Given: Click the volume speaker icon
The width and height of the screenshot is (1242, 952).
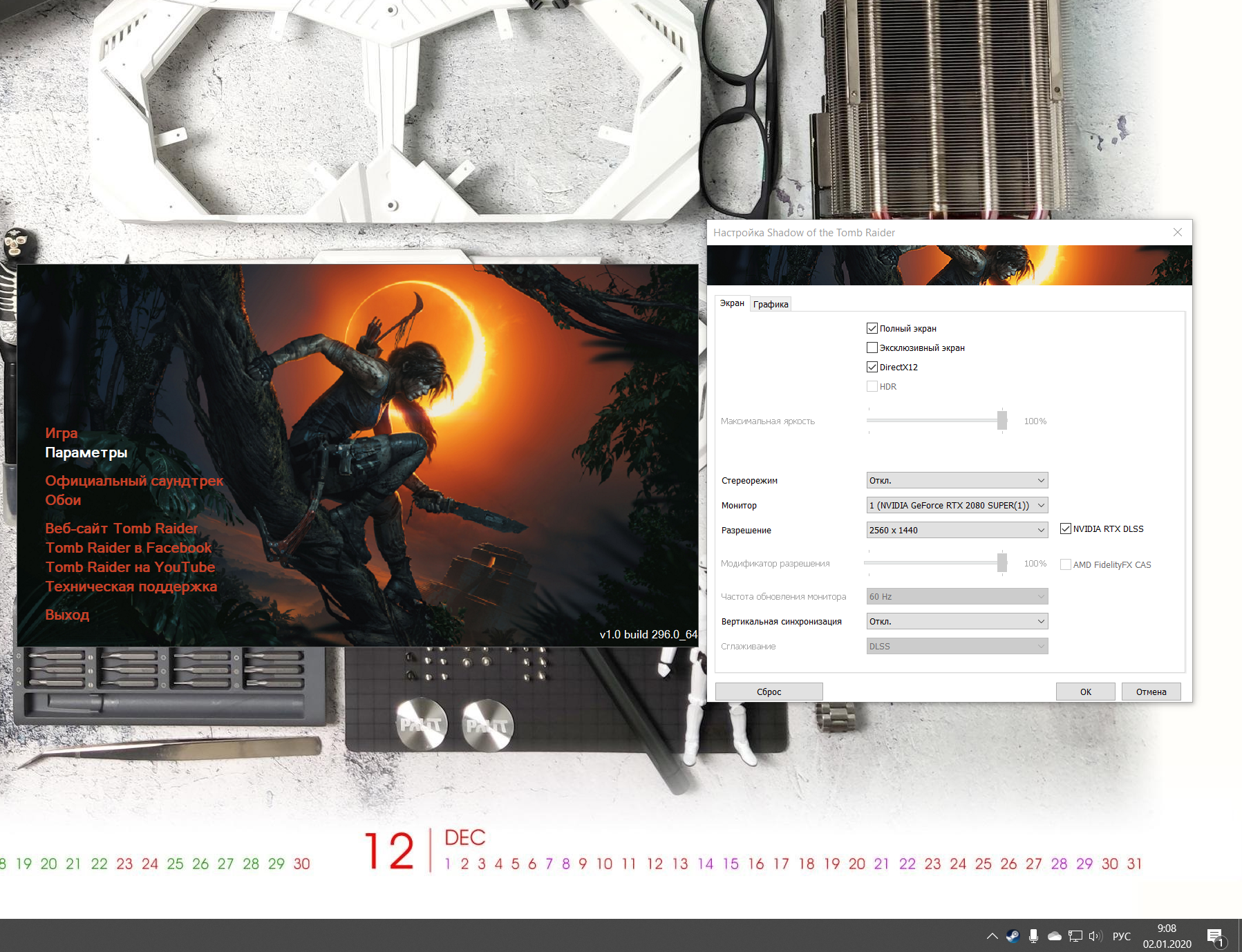Looking at the screenshot, I should coord(1095,936).
